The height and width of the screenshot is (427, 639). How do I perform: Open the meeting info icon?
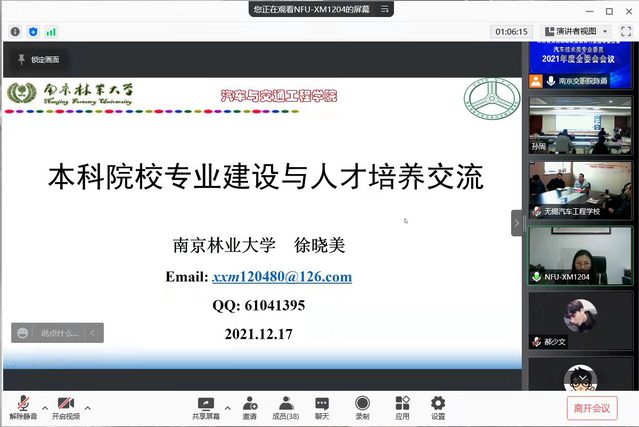coord(15,31)
